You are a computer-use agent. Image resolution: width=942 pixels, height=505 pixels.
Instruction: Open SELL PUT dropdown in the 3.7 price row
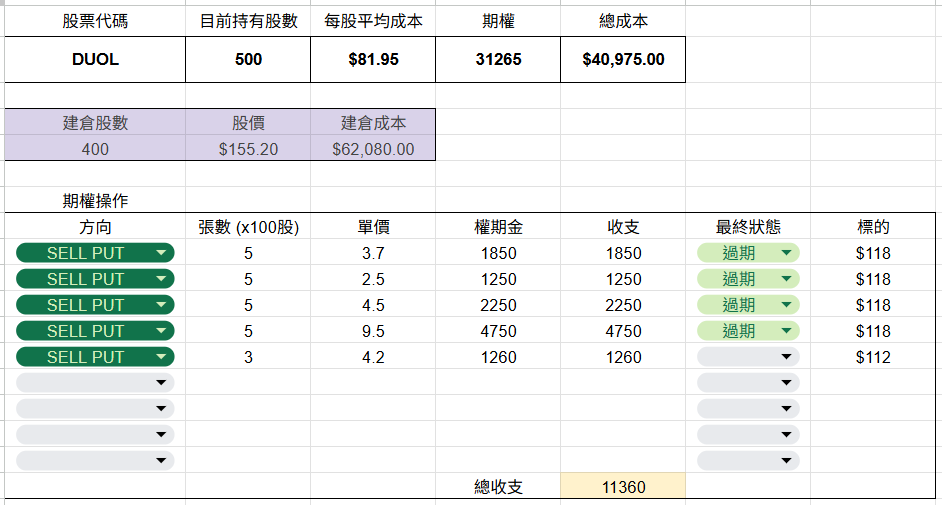[95, 253]
